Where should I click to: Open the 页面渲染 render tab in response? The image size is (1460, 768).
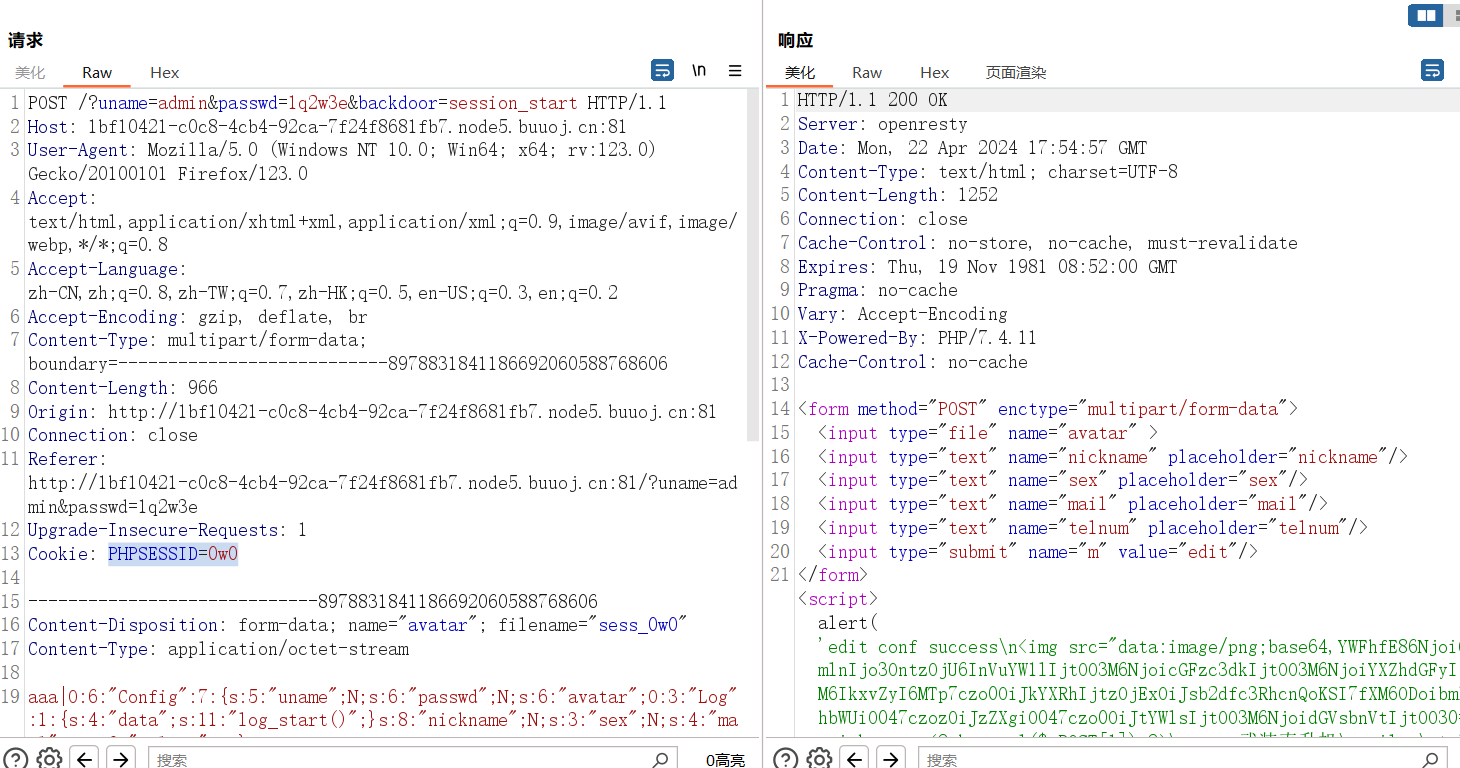coord(1016,72)
